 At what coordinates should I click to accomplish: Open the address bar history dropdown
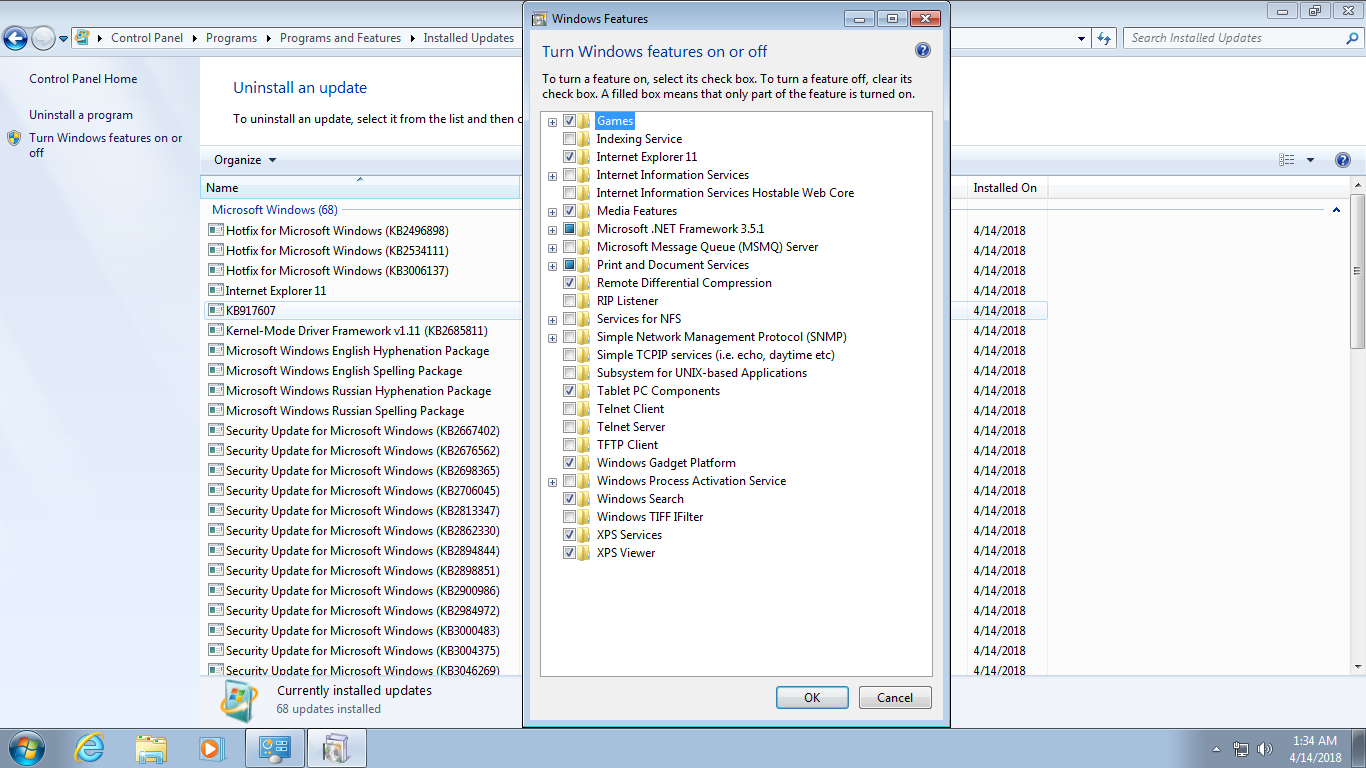1082,38
